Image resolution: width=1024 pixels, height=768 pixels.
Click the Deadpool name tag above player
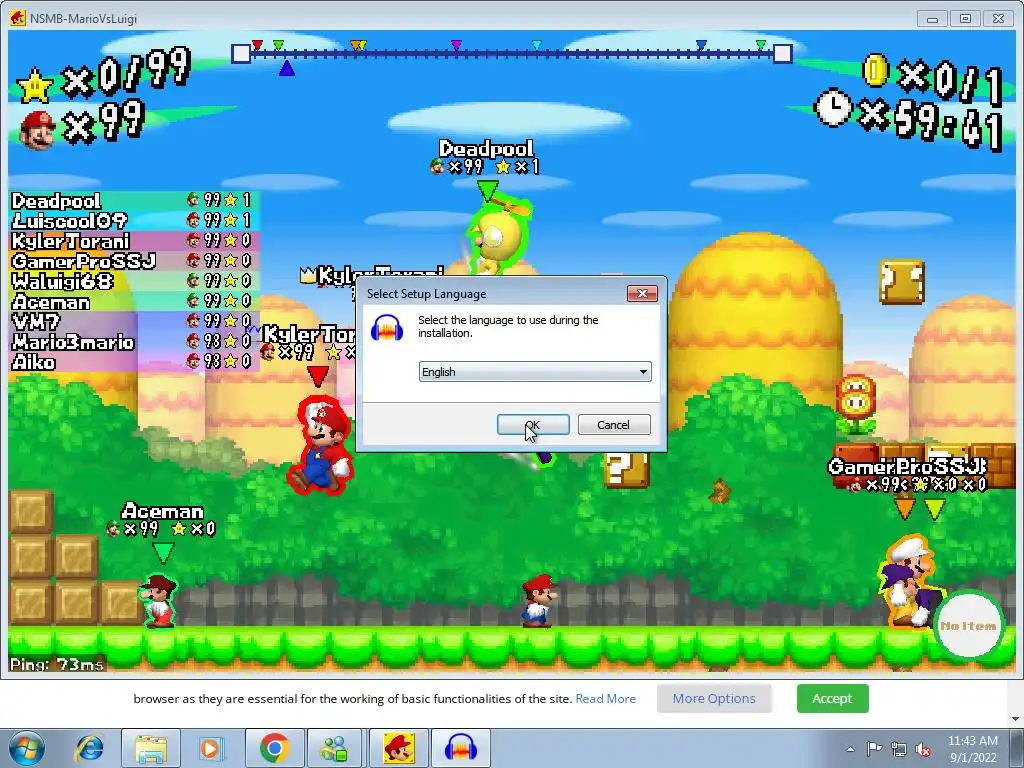tap(487, 149)
